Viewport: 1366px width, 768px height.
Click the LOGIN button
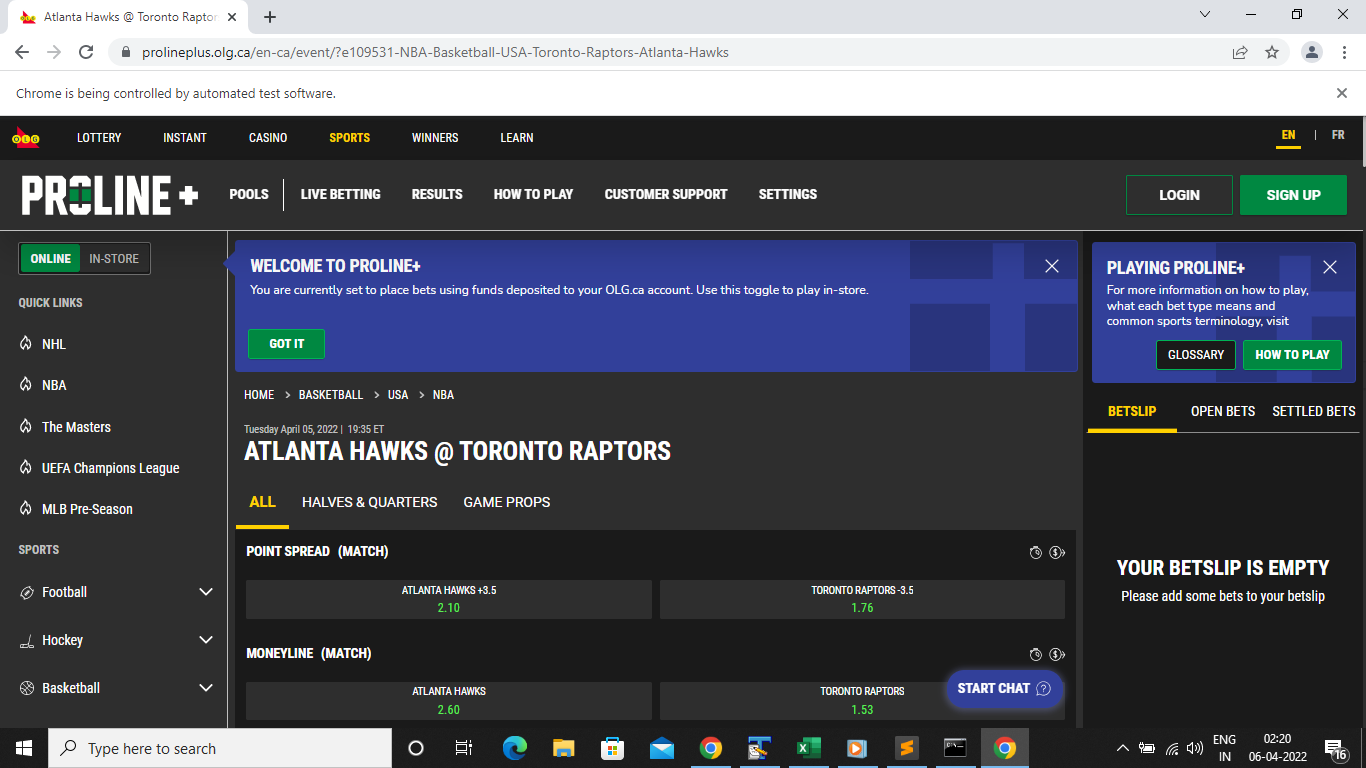click(1180, 195)
